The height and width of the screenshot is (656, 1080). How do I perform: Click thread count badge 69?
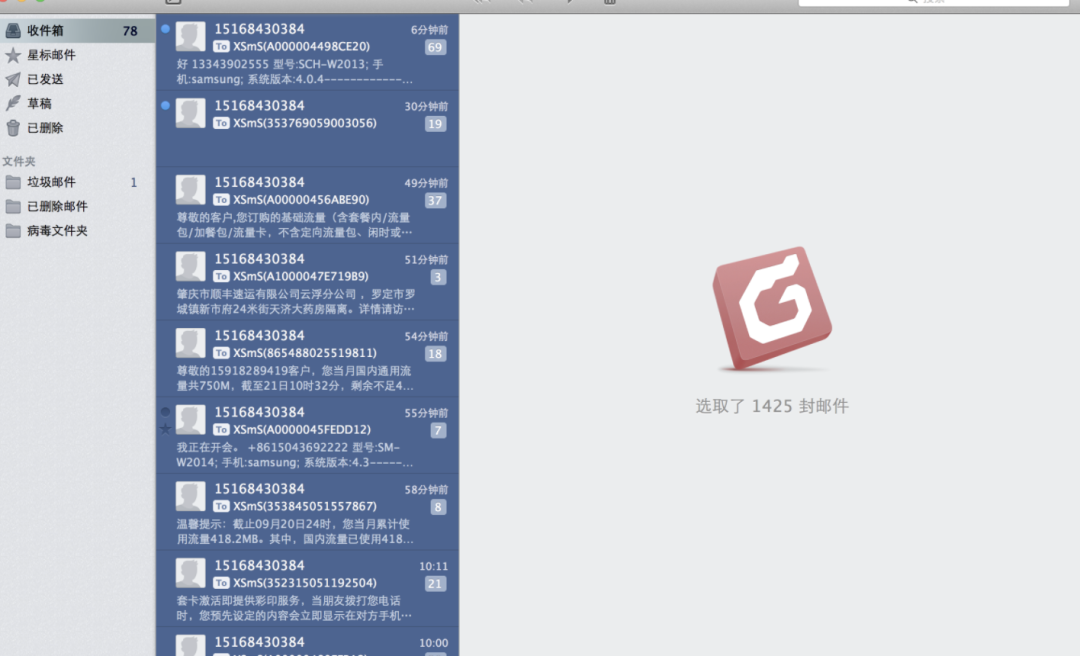click(x=435, y=48)
